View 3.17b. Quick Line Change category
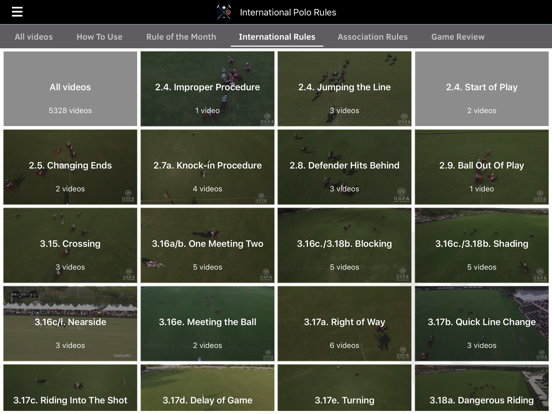This screenshot has height=414, width=552. click(x=482, y=324)
